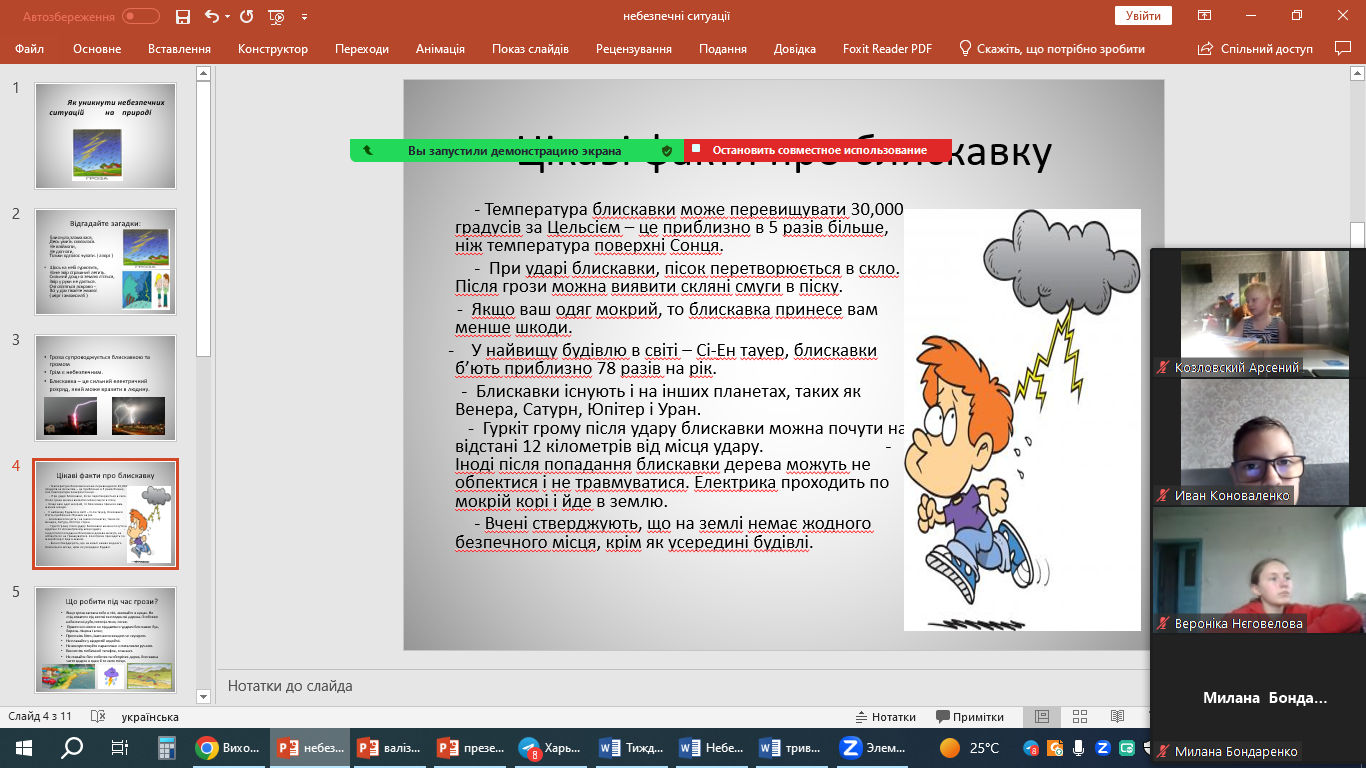Switch to the Основне ribbon tab
The image size is (1366, 768).
coord(97,49)
